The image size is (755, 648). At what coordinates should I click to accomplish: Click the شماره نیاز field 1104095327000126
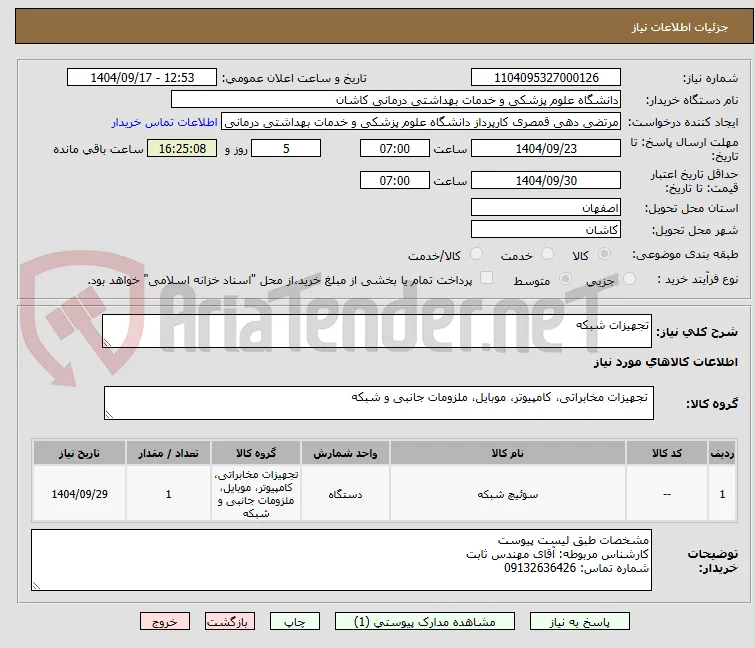pyautogui.click(x=546, y=78)
